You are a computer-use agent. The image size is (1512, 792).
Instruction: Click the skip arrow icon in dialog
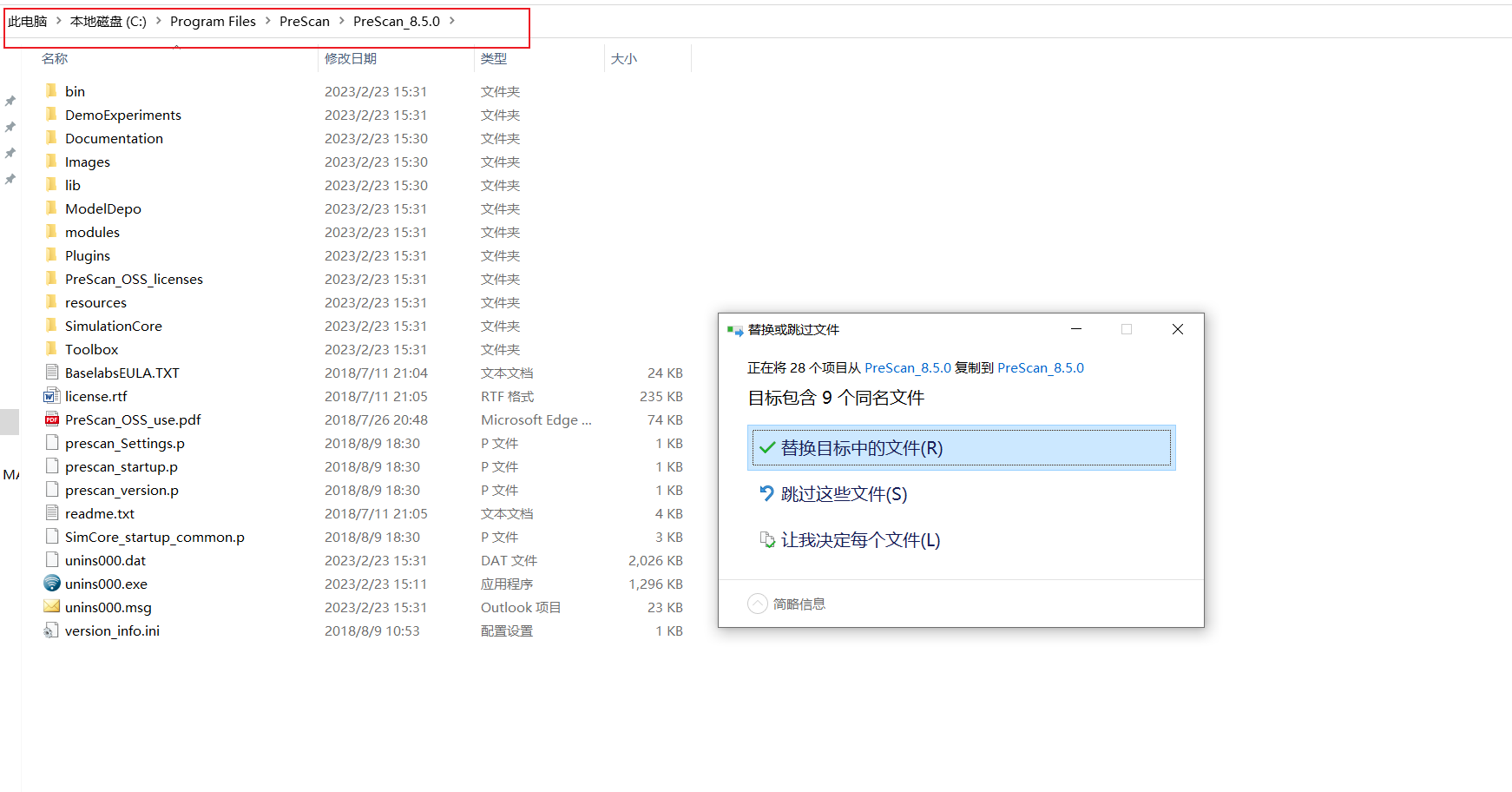(766, 493)
